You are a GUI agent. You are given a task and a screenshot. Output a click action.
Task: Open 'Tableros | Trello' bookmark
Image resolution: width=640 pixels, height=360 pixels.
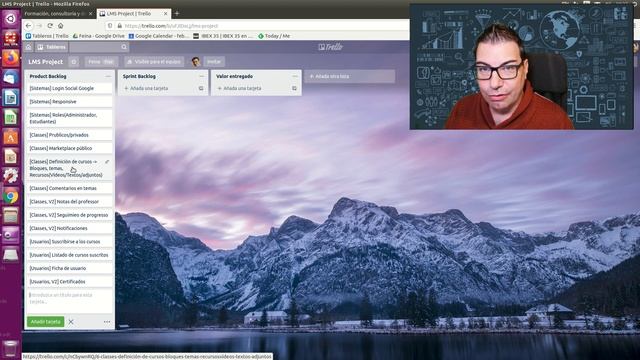pos(47,36)
